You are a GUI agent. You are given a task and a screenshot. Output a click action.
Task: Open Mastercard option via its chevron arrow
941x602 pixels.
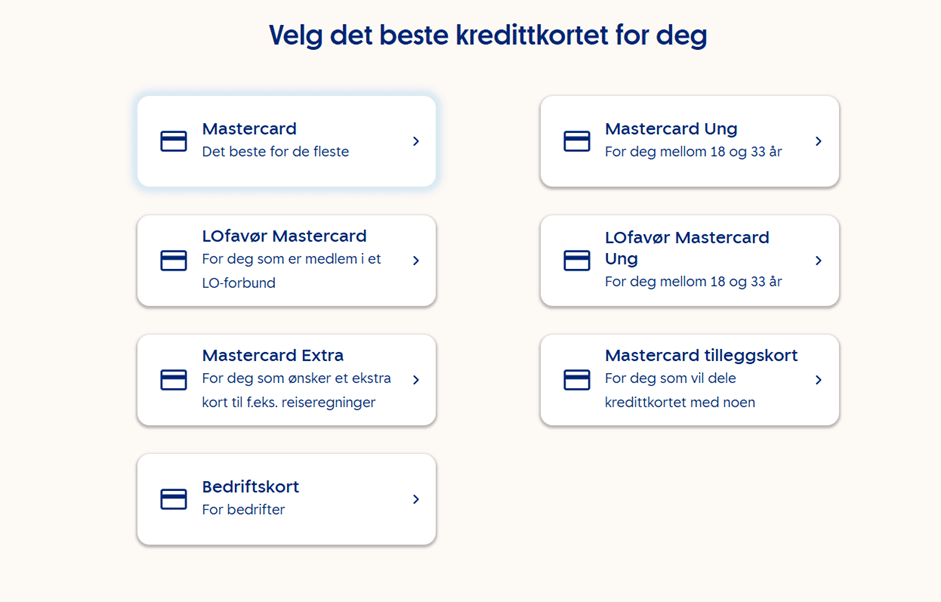(416, 141)
